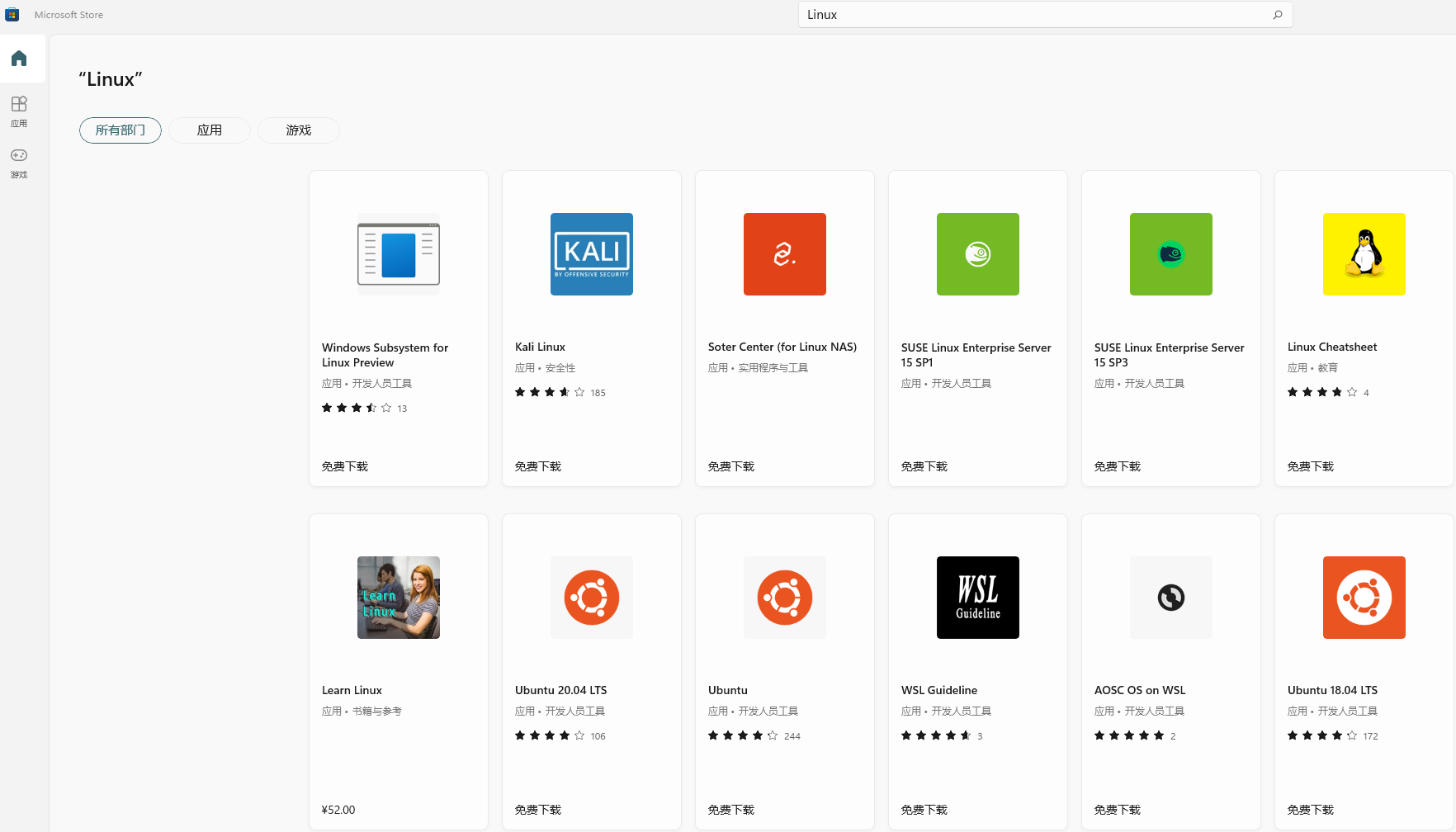The image size is (1456, 832).
Task: Open the Kali Linux app icon
Action: tap(592, 254)
